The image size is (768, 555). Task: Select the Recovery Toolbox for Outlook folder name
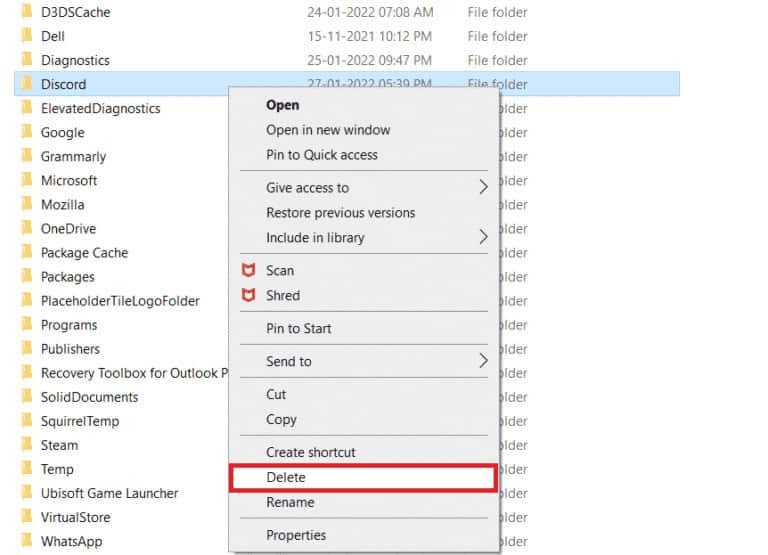click(134, 373)
